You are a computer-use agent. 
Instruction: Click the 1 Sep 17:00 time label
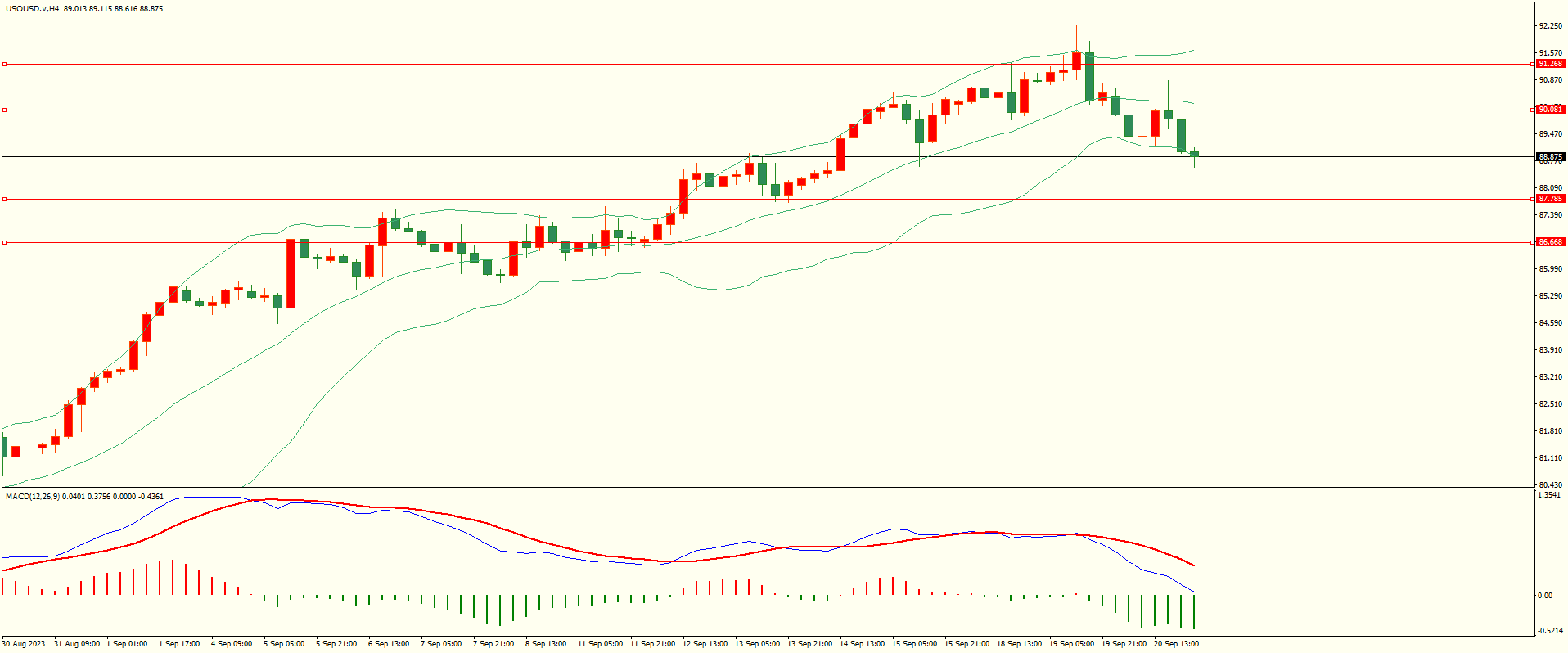[x=179, y=644]
